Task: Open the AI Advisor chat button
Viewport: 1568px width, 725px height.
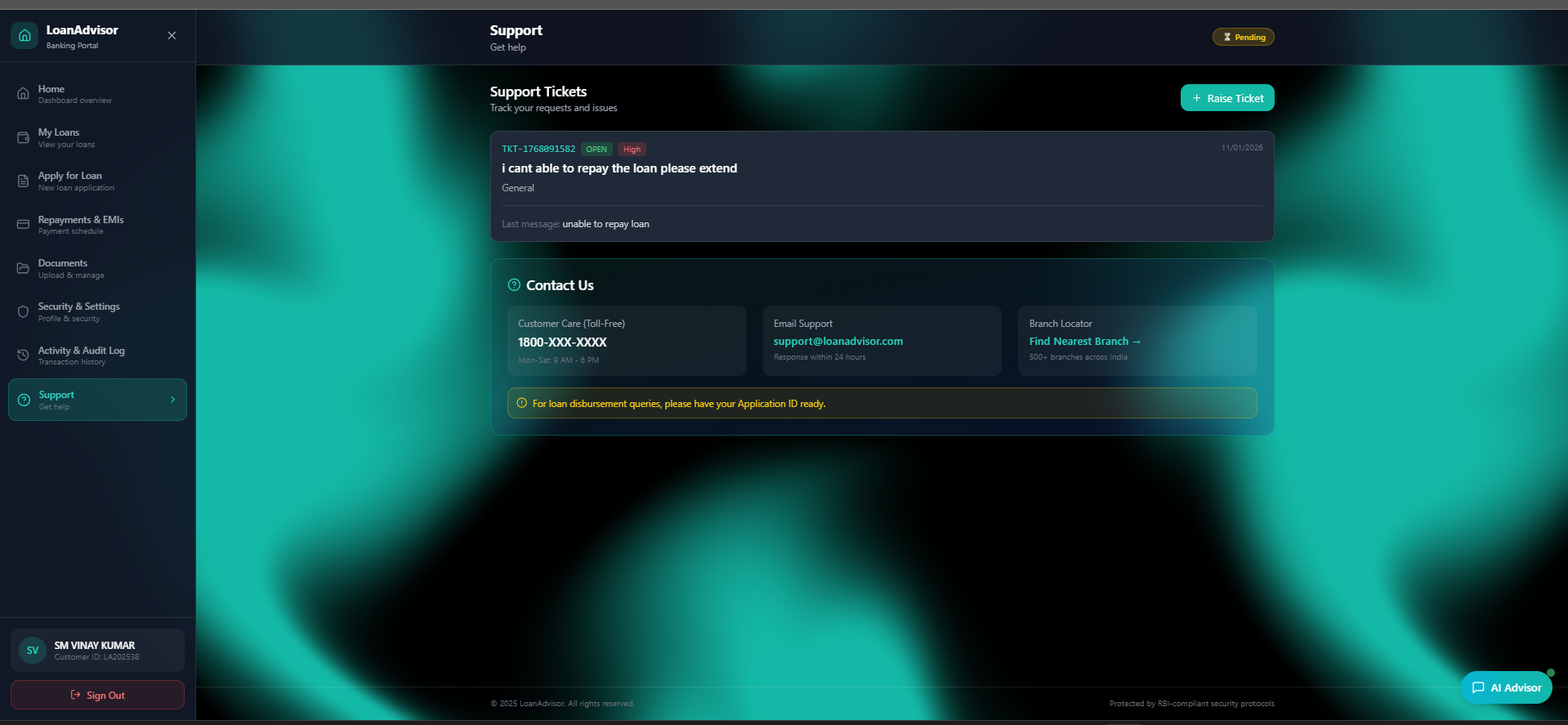Action: (1507, 687)
